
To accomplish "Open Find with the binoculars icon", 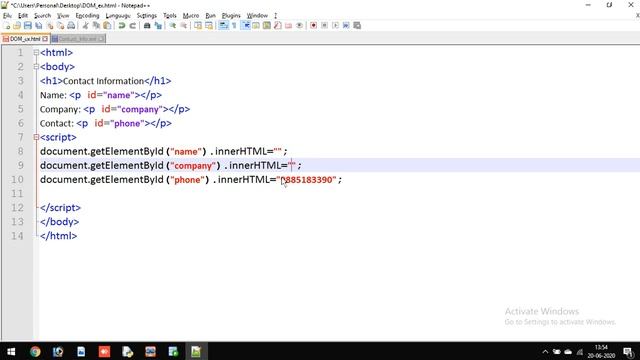I will click(x=147, y=26).
